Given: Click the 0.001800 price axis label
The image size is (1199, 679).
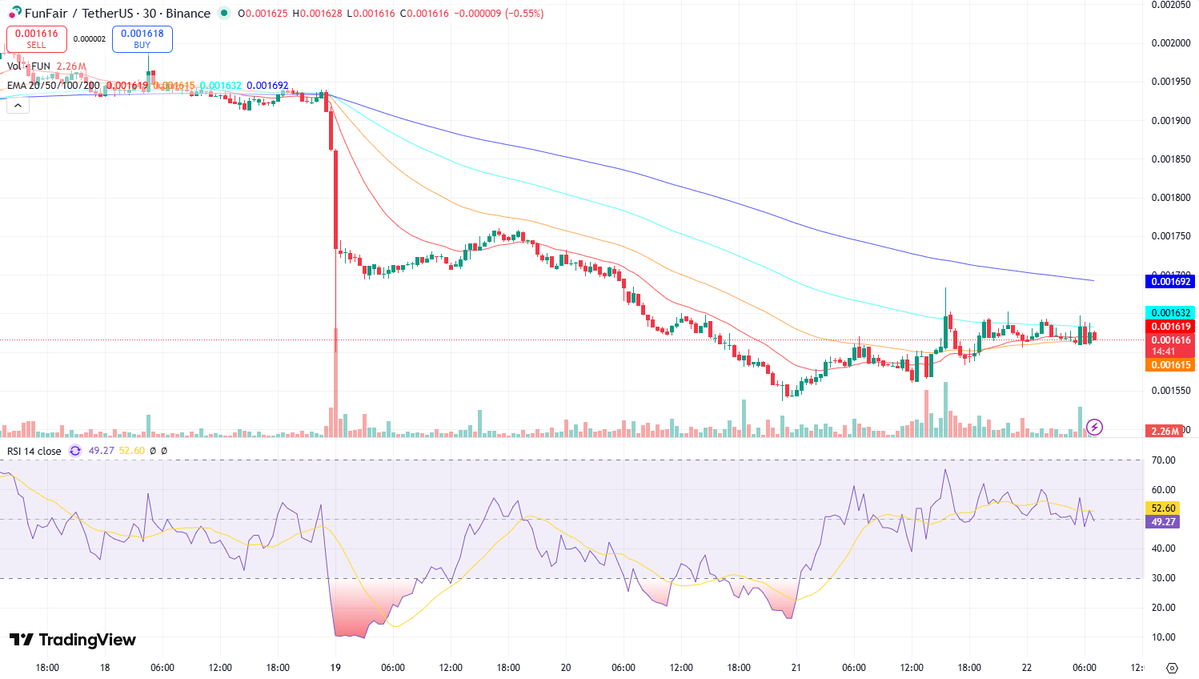Looking at the screenshot, I should tap(1171, 197).
